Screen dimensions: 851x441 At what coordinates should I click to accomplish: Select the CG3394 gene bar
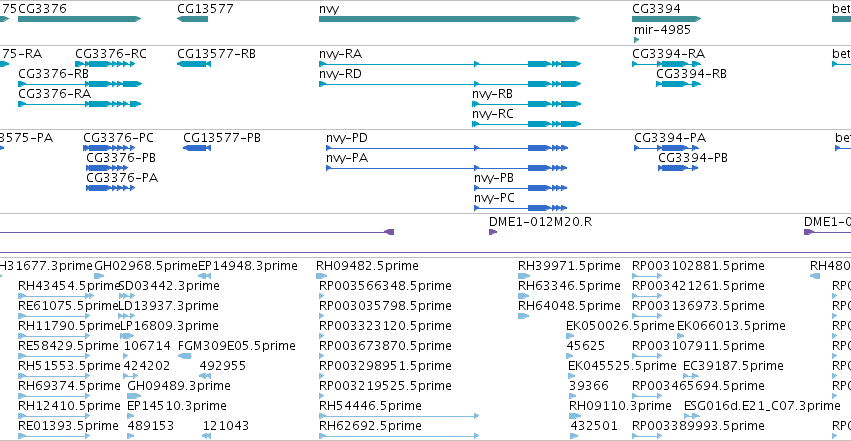point(666,19)
